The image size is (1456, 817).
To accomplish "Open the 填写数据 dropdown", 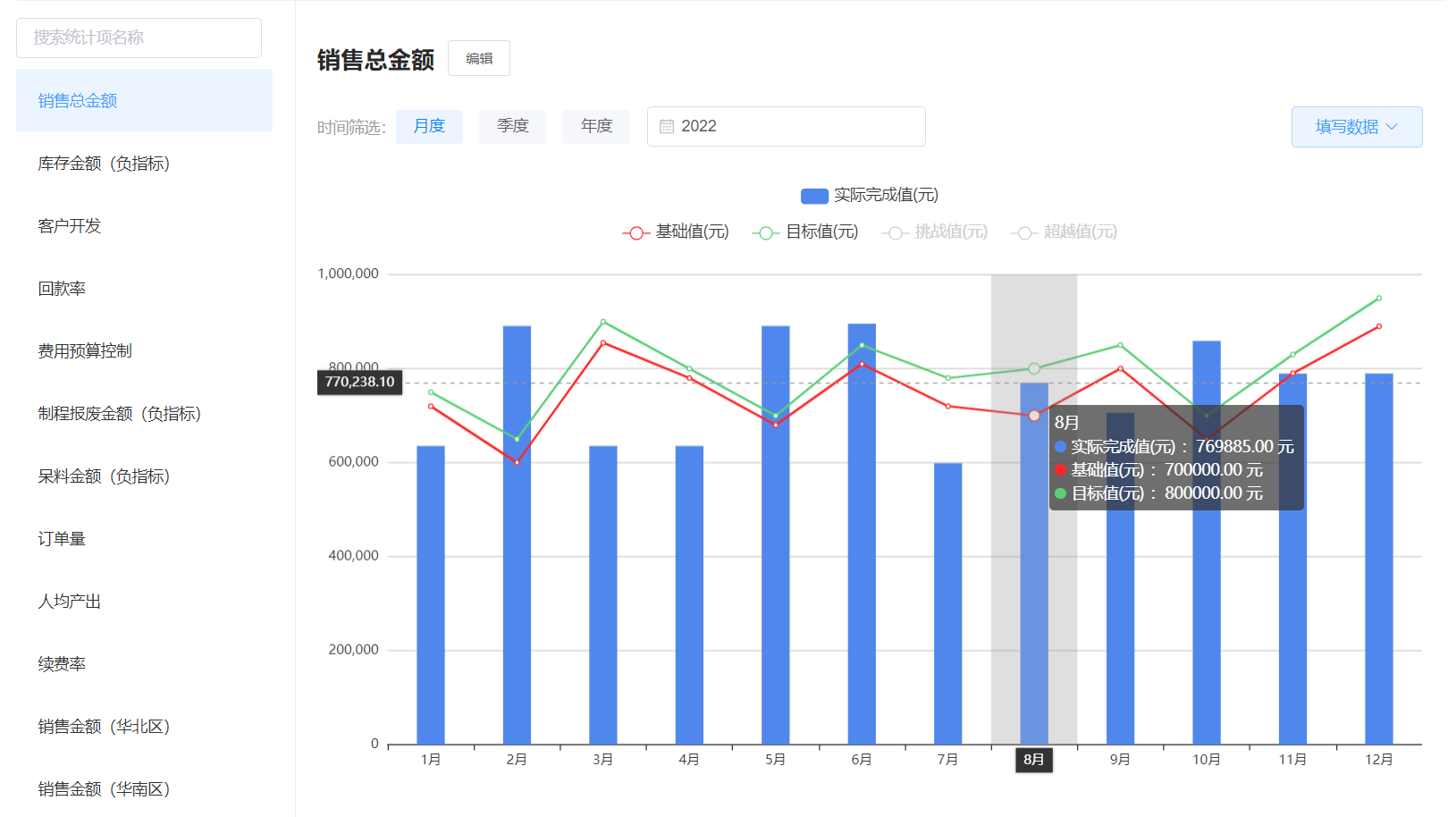I will point(1356,127).
